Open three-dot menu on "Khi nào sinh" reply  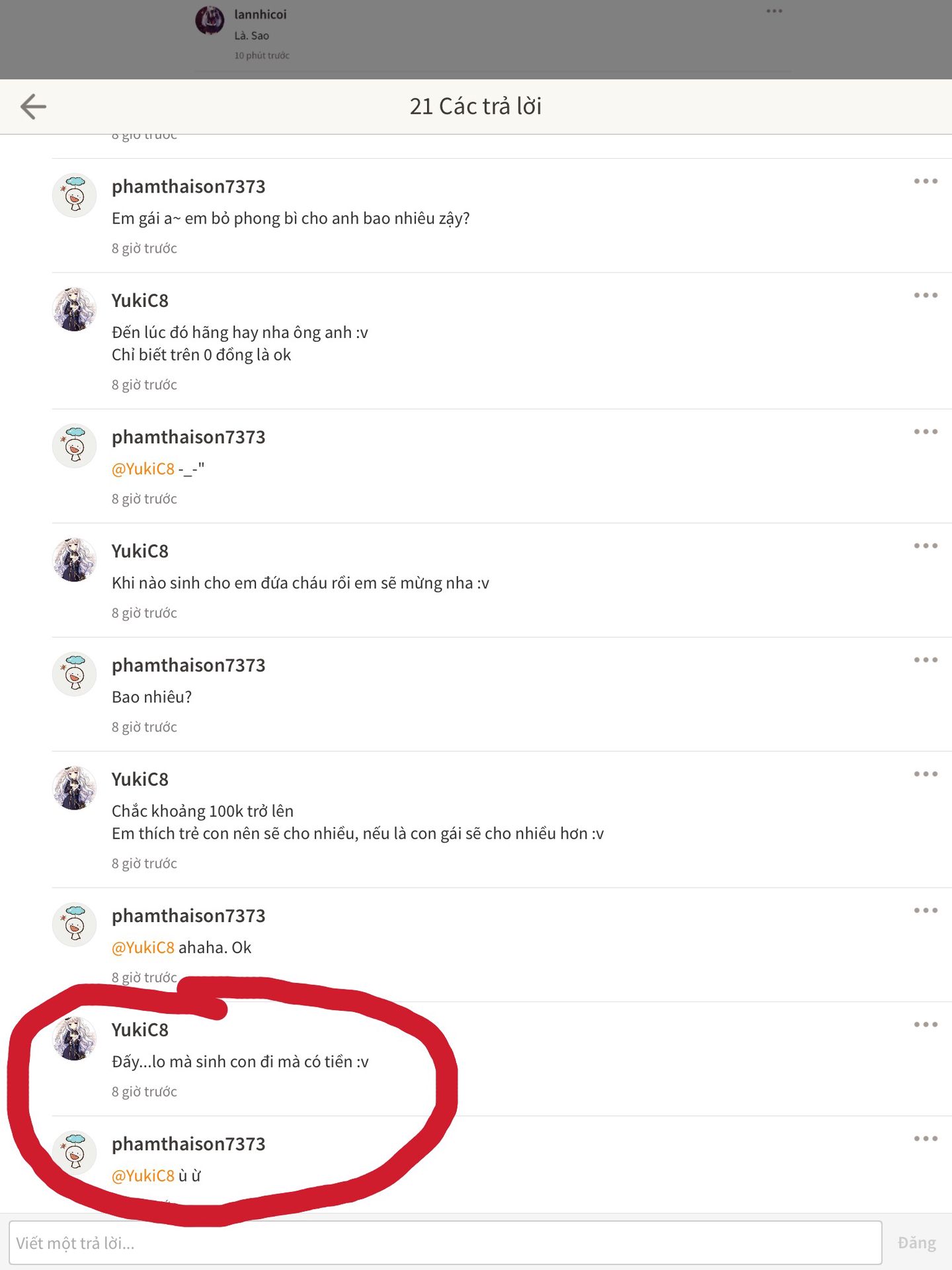[x=926, y=546]
